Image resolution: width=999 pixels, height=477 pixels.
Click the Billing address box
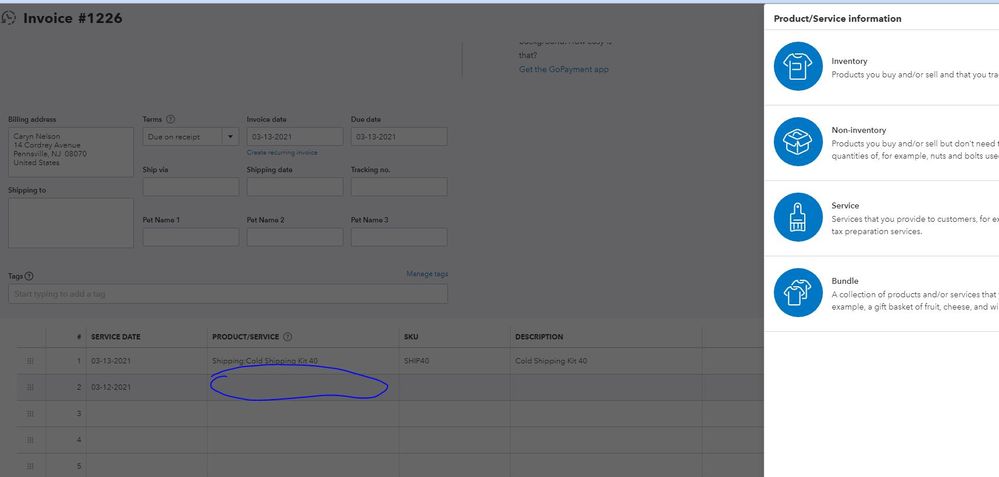71,152
